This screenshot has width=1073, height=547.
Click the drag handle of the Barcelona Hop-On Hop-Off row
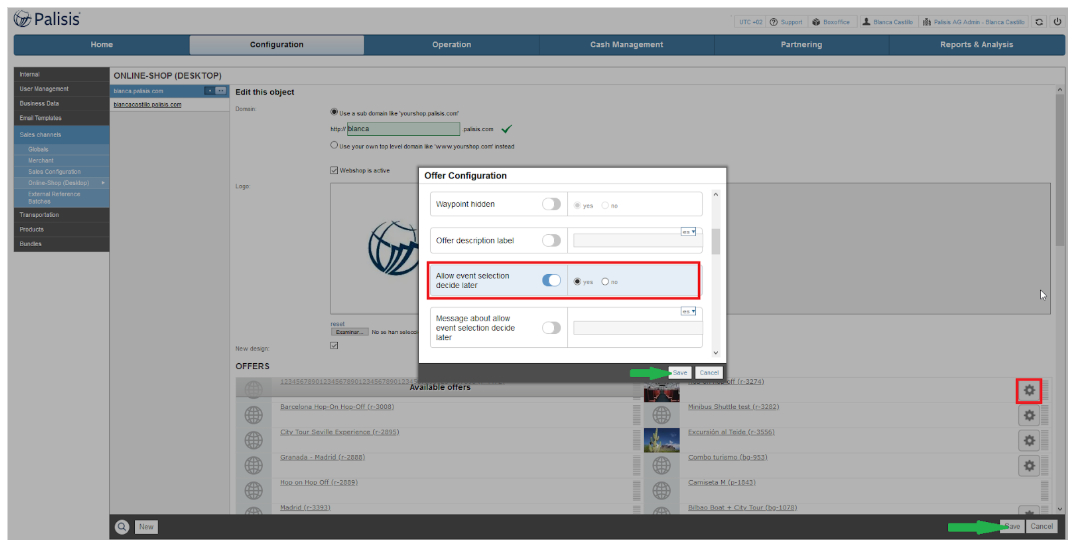[636, 415]
